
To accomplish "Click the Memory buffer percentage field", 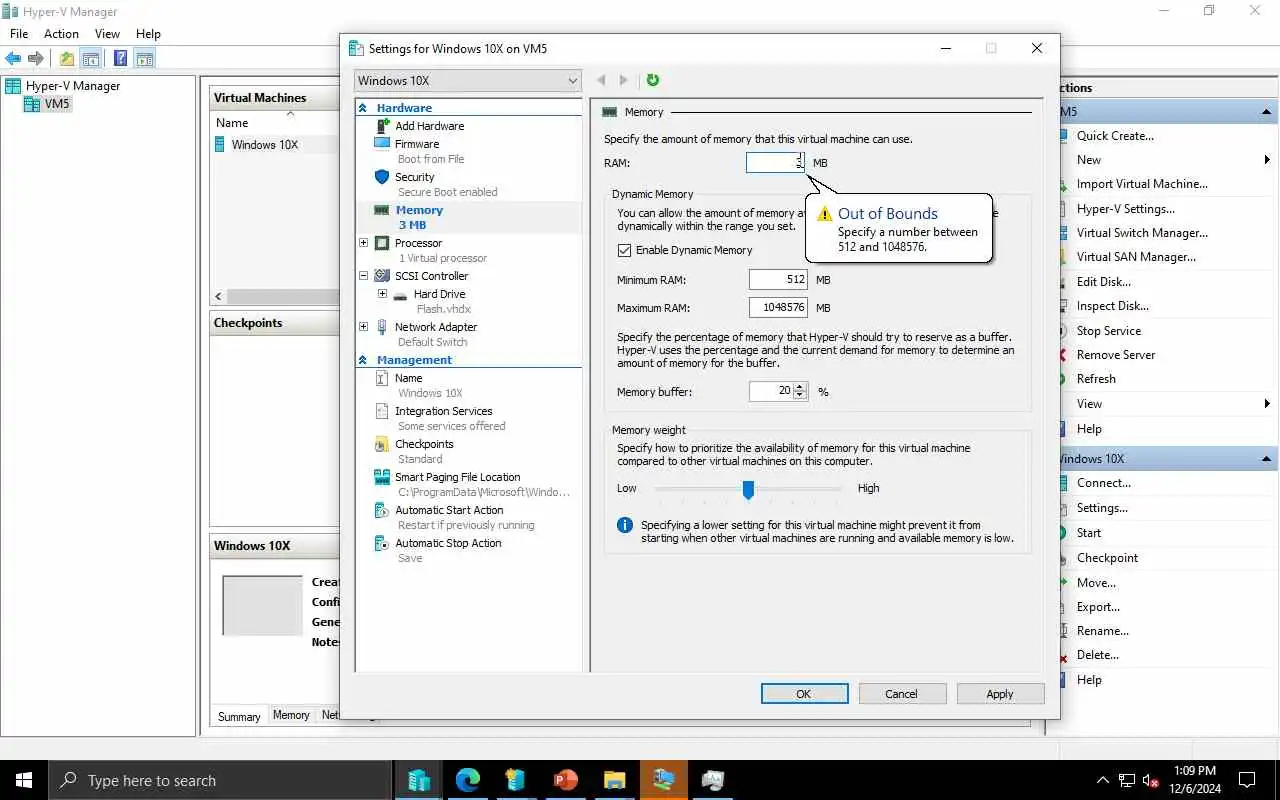I will pyautogui.click(x=771, y=392).
